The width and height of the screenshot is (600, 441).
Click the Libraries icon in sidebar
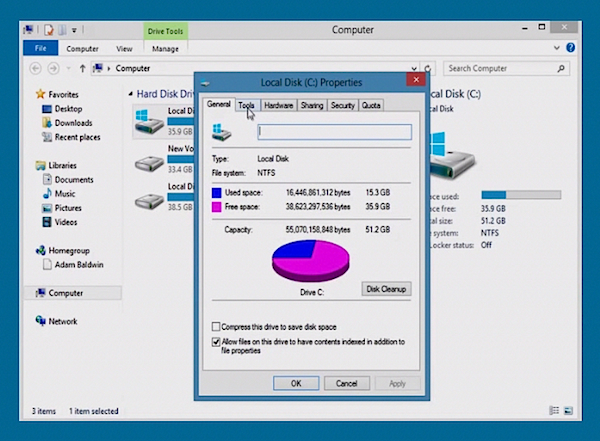(40, 165)
